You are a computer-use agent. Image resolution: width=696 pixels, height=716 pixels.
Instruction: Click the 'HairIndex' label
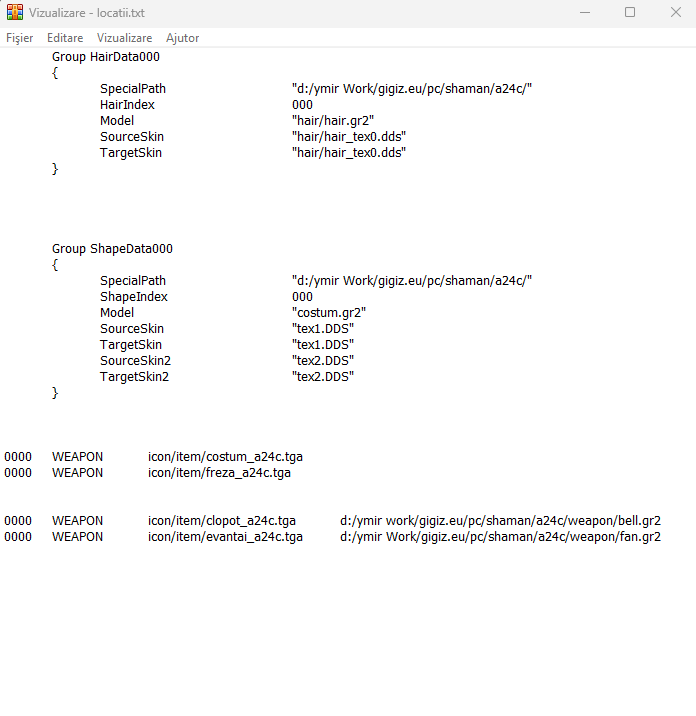coord(127,105)
